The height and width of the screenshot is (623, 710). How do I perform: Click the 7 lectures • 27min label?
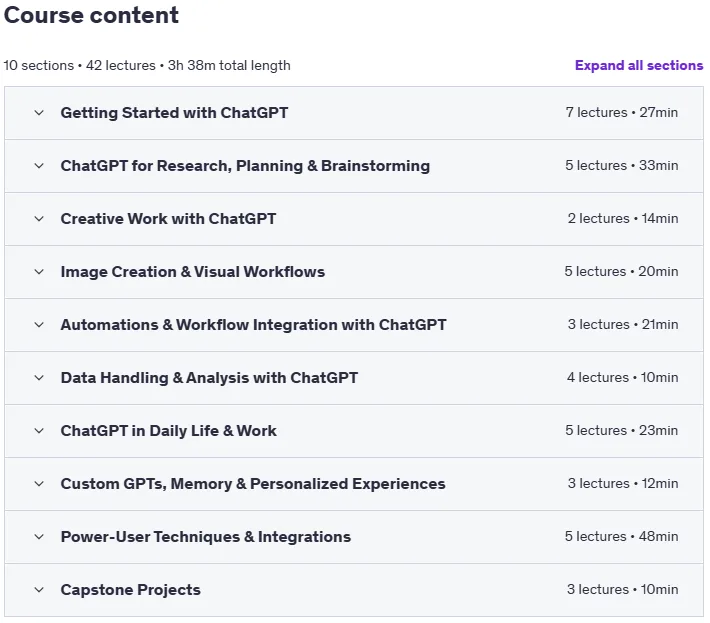tap(622, 112)
